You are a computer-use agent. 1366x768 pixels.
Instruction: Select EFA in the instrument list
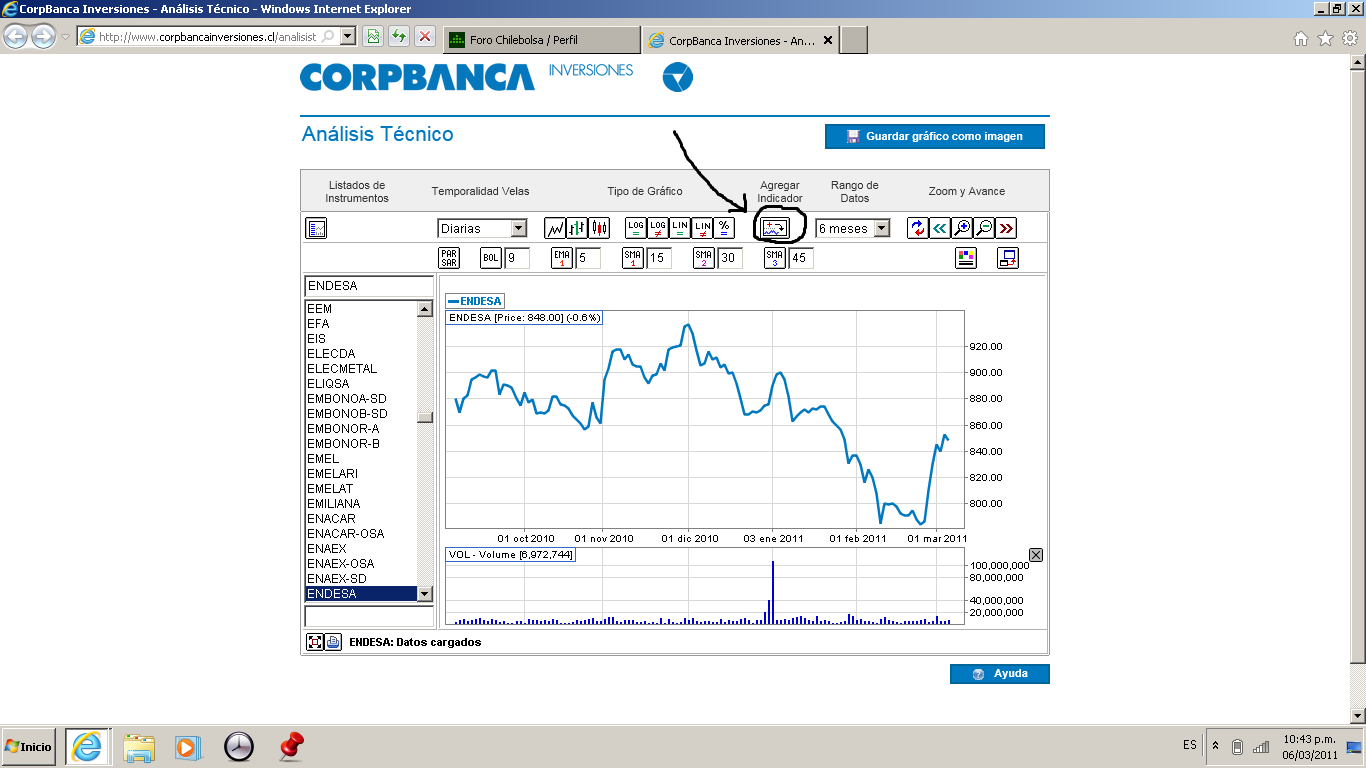point(361,324)
